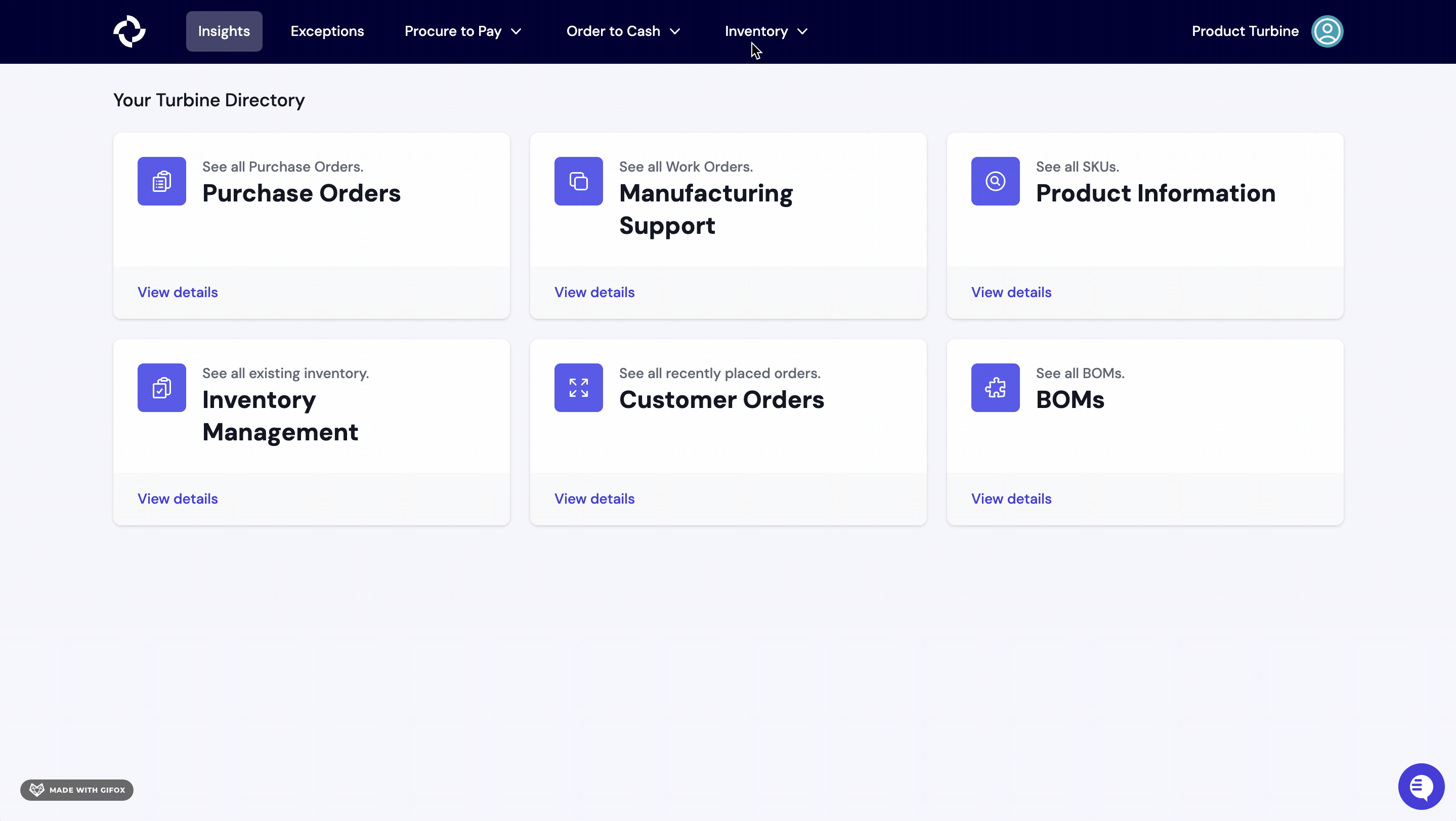This screenshot has width=1456, height=821.
Task: Click the Inventory Management checklist icon
Action: [x=162, y=387]
